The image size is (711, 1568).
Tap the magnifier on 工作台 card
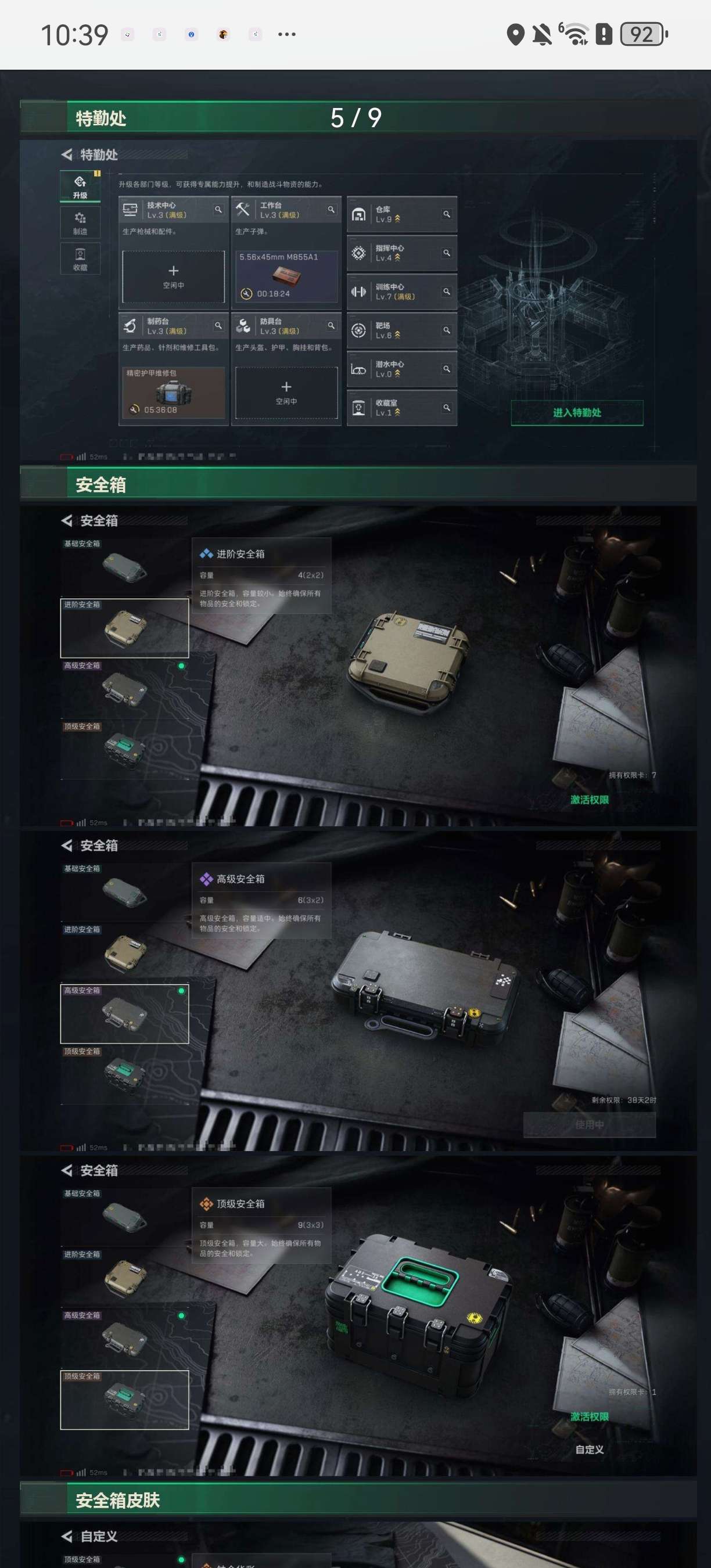(331, 210)
